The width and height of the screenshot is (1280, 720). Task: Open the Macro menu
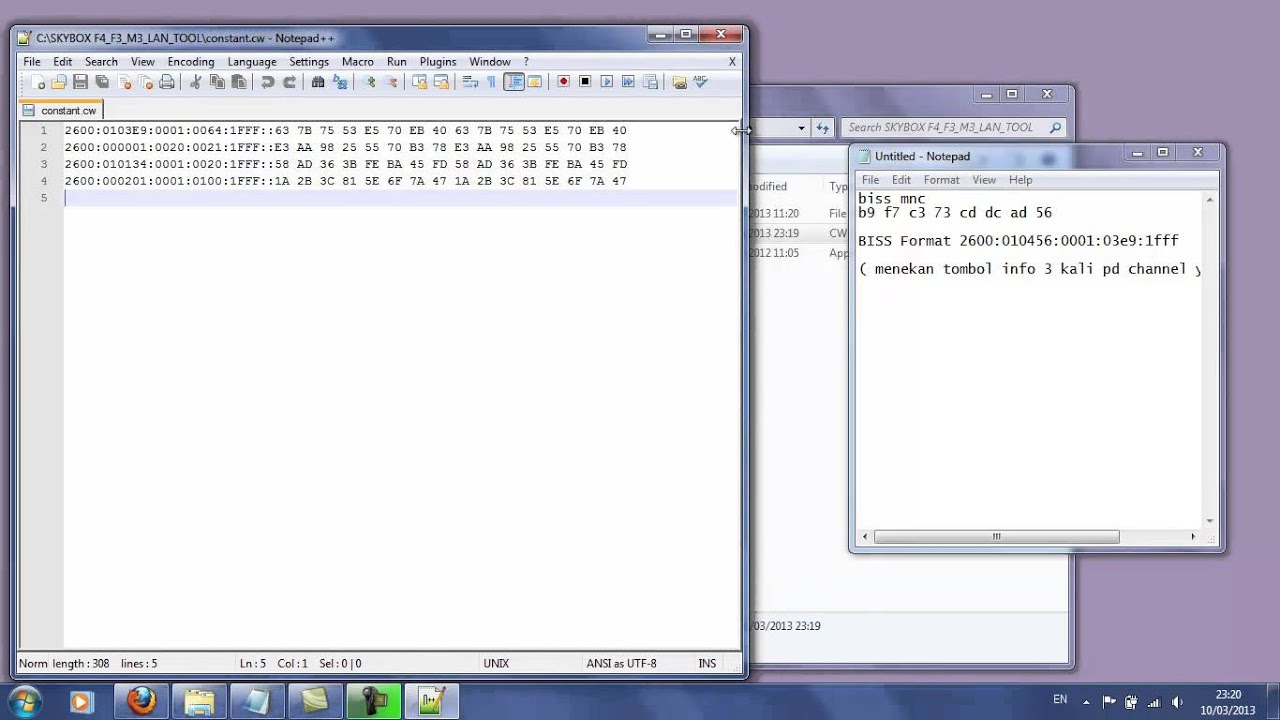point(357,62)
